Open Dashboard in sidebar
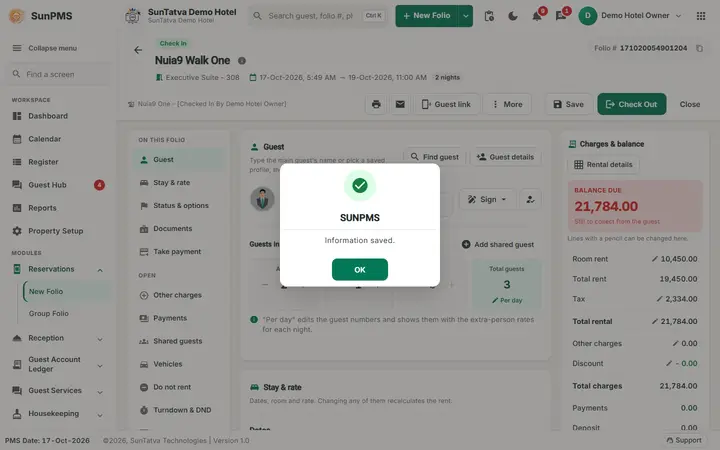This screenshot has width=720, height=450. pos(48,116)
